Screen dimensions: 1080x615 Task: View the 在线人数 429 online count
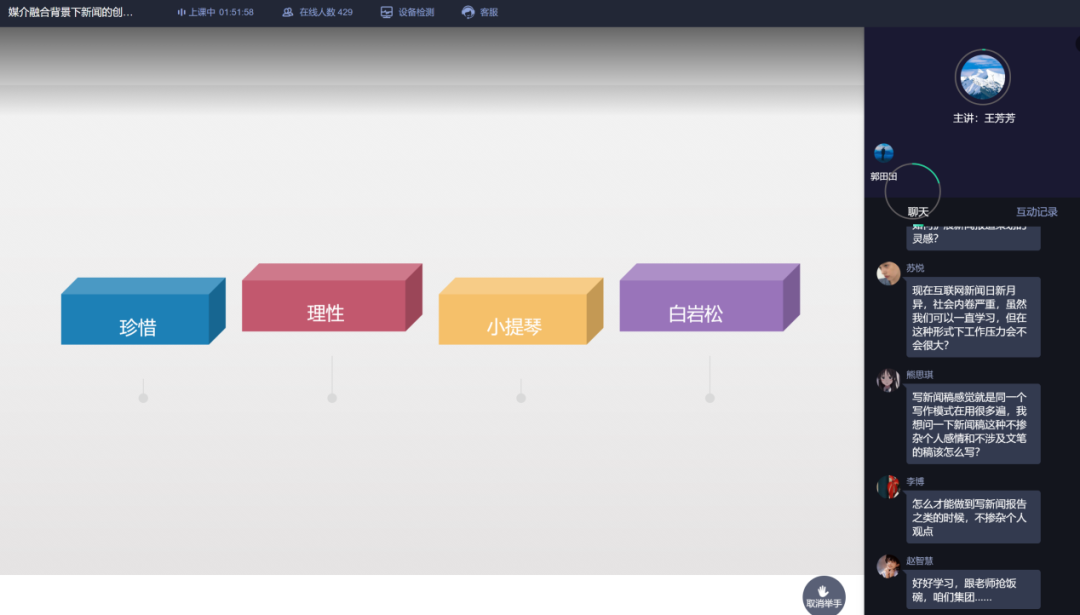pyautogui.click(x=318, y=12)
